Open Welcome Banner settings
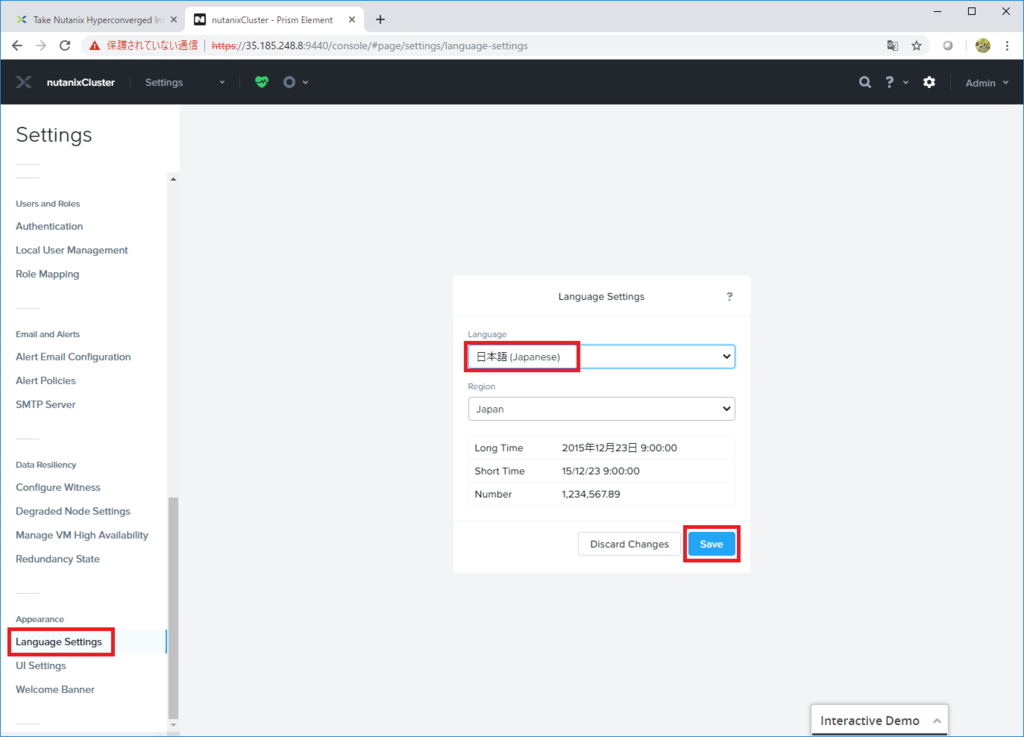 [55, 689]
